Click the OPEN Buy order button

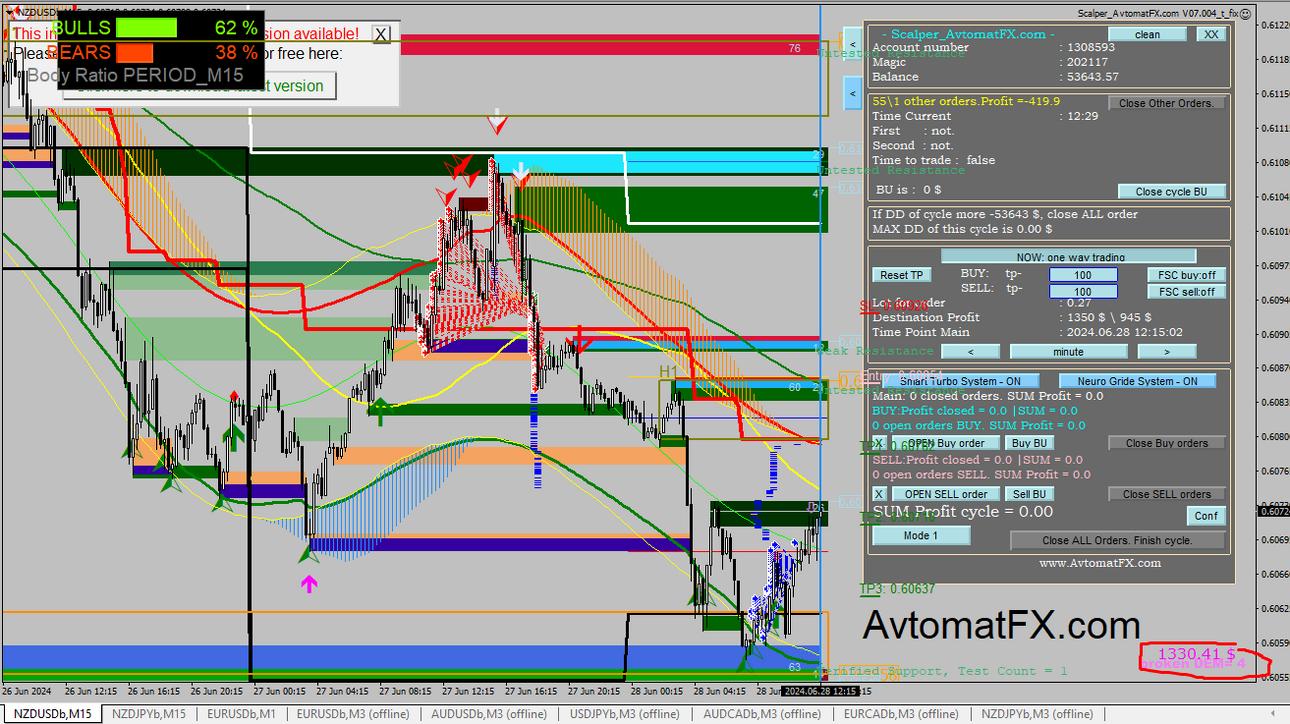click(946, 443)
